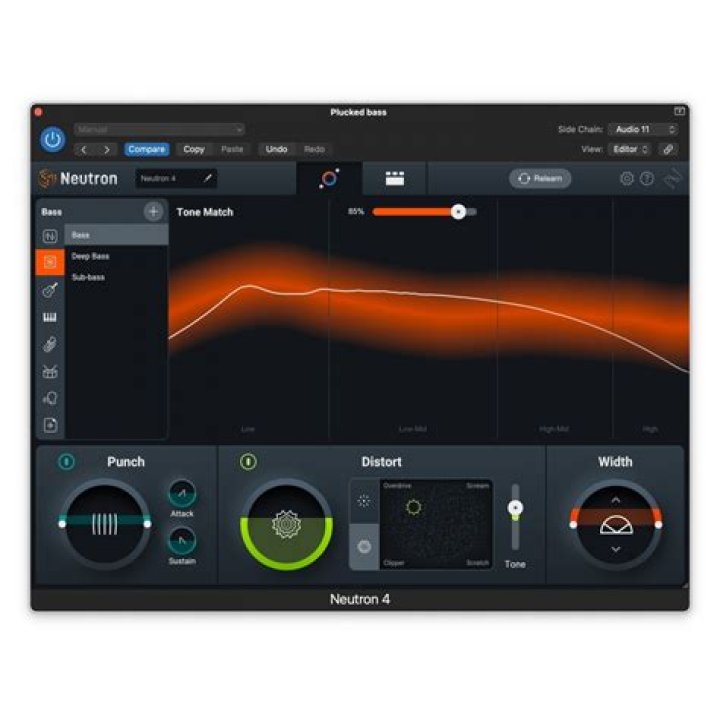
Task: Toggle the Compare button
Action: point(146,149)
